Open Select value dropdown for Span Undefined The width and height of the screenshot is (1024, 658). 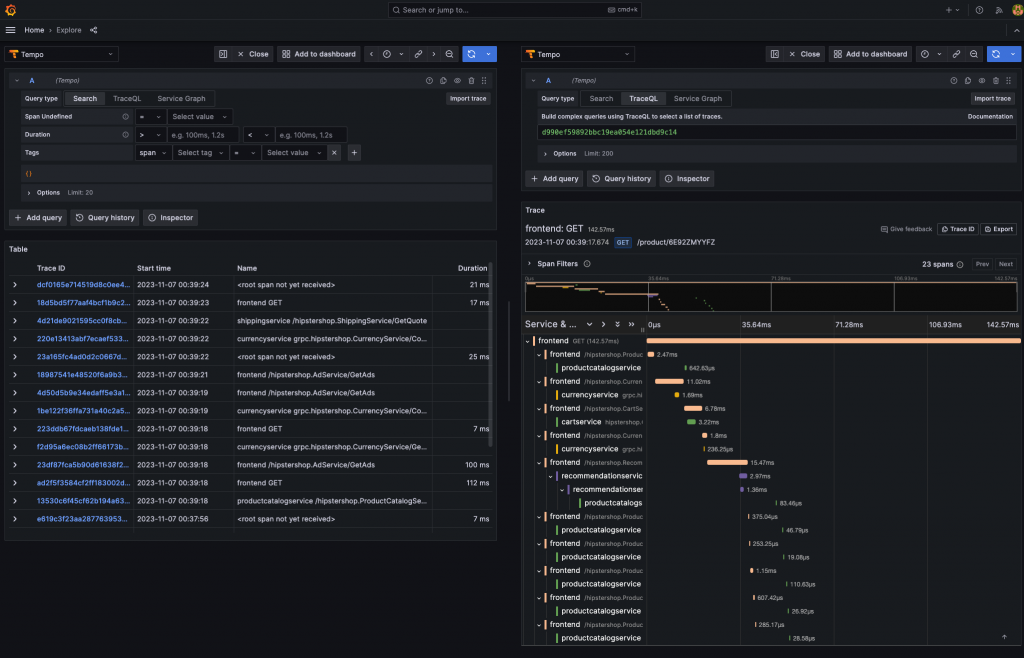(200, 117)
